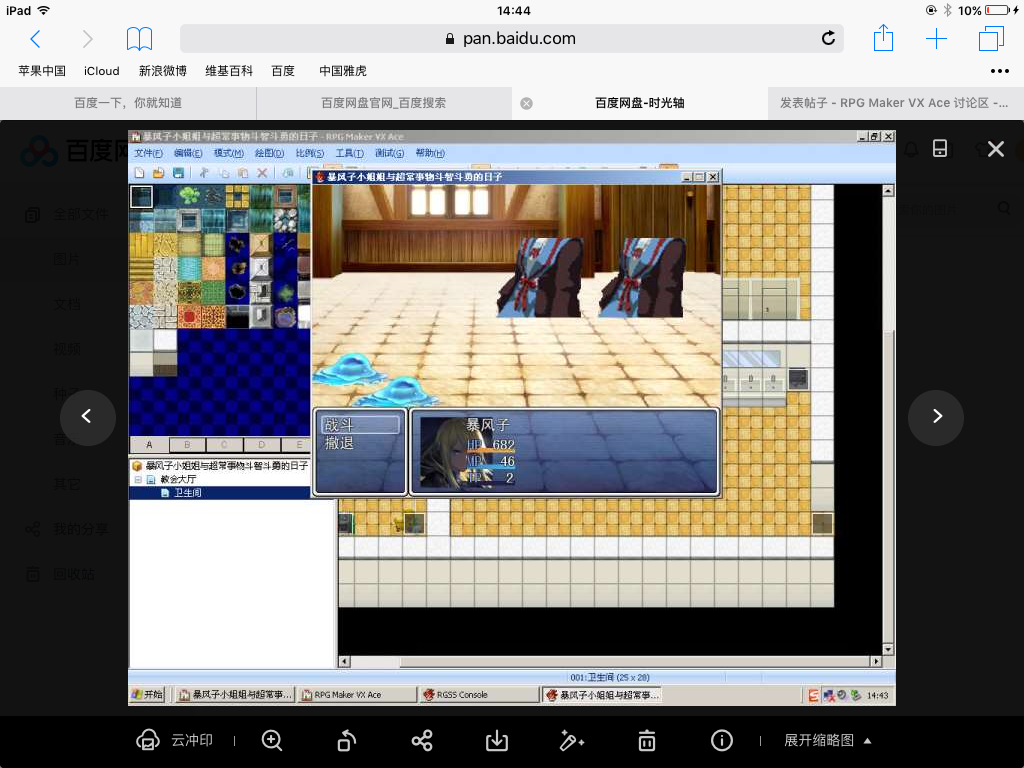
Task: Choose 战斗 in the battle command window
Action: coord(360,425)
